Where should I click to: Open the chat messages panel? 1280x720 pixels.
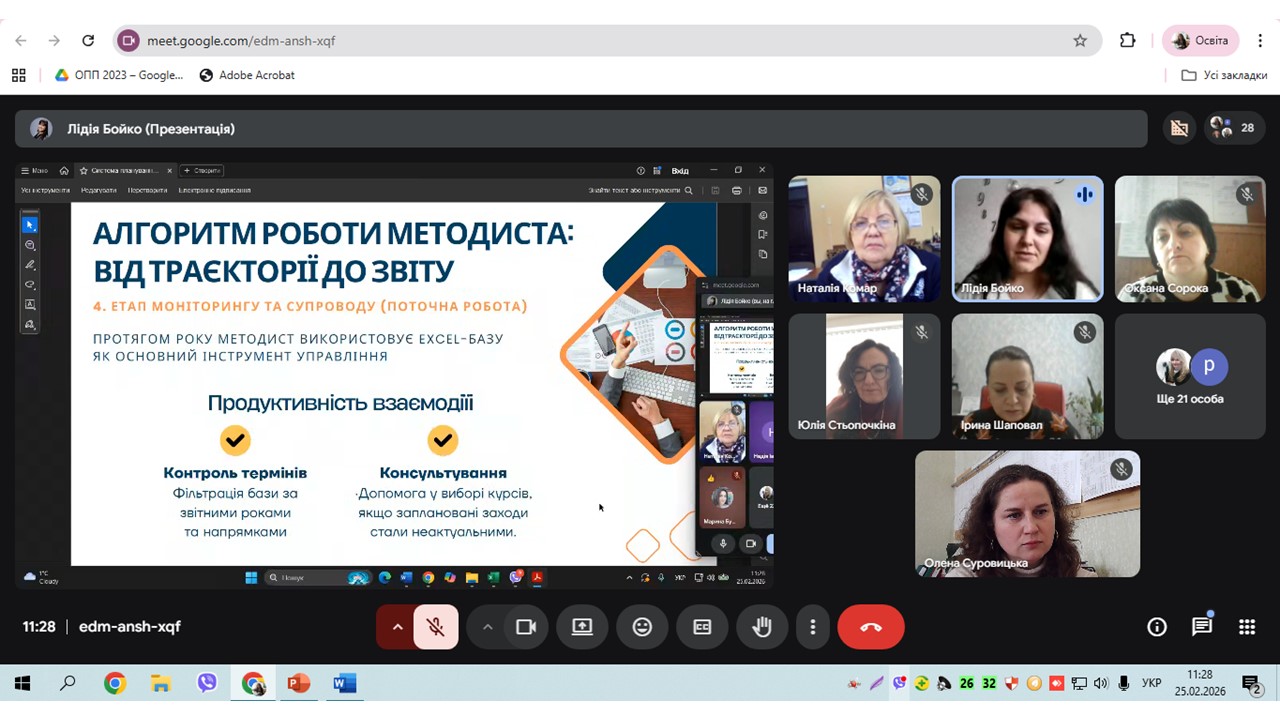pos(1202,627)
